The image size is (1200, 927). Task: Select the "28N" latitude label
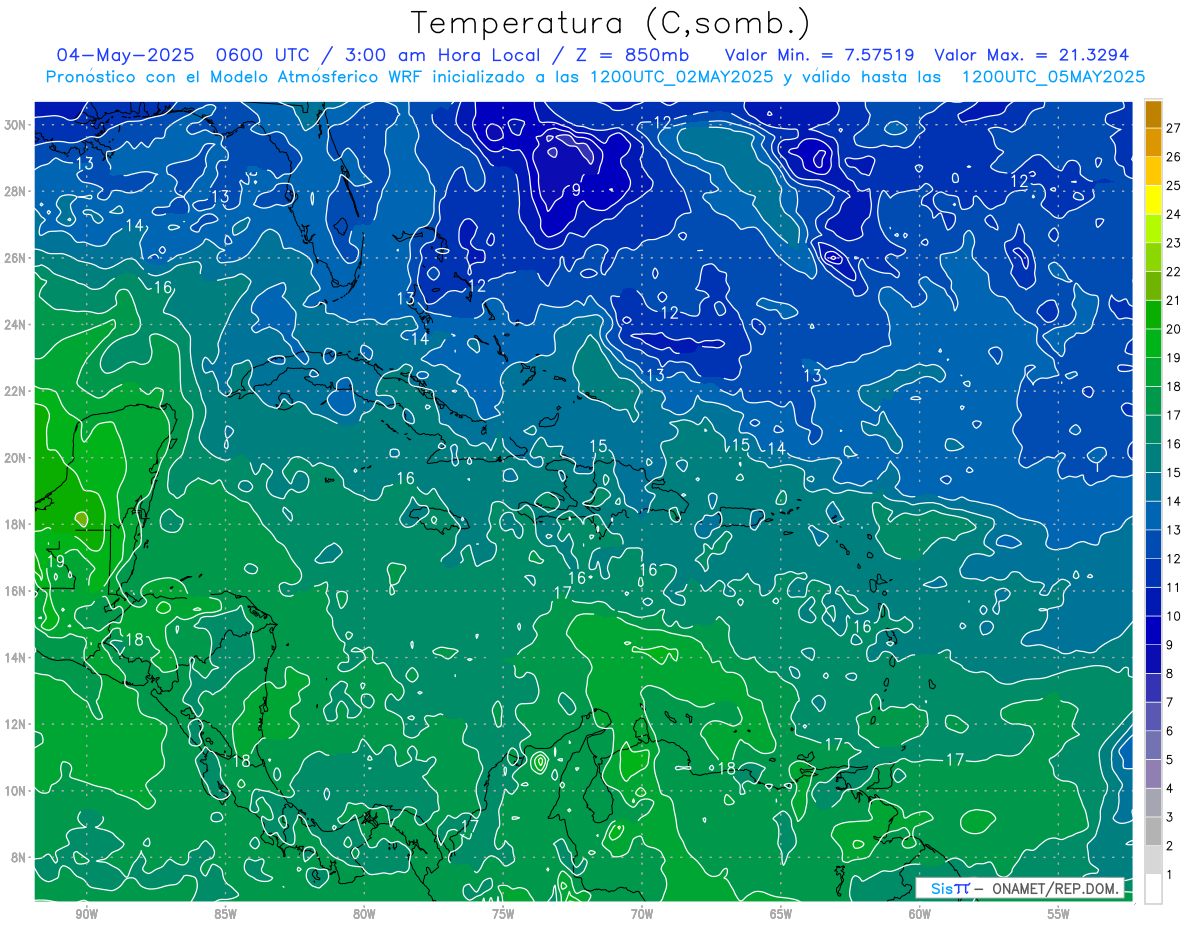15,191
